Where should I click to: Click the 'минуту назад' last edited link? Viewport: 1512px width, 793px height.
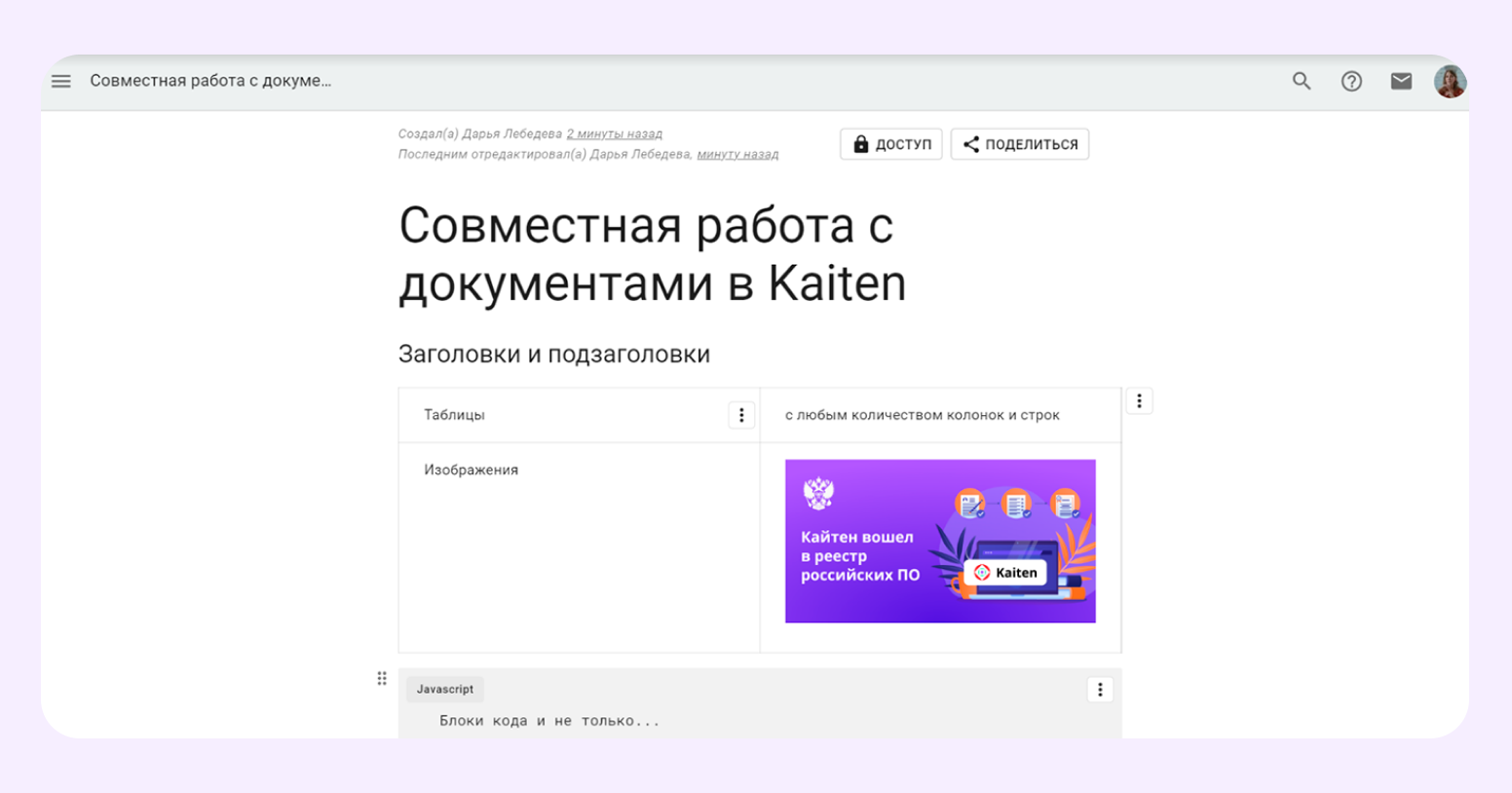[737, 154]
